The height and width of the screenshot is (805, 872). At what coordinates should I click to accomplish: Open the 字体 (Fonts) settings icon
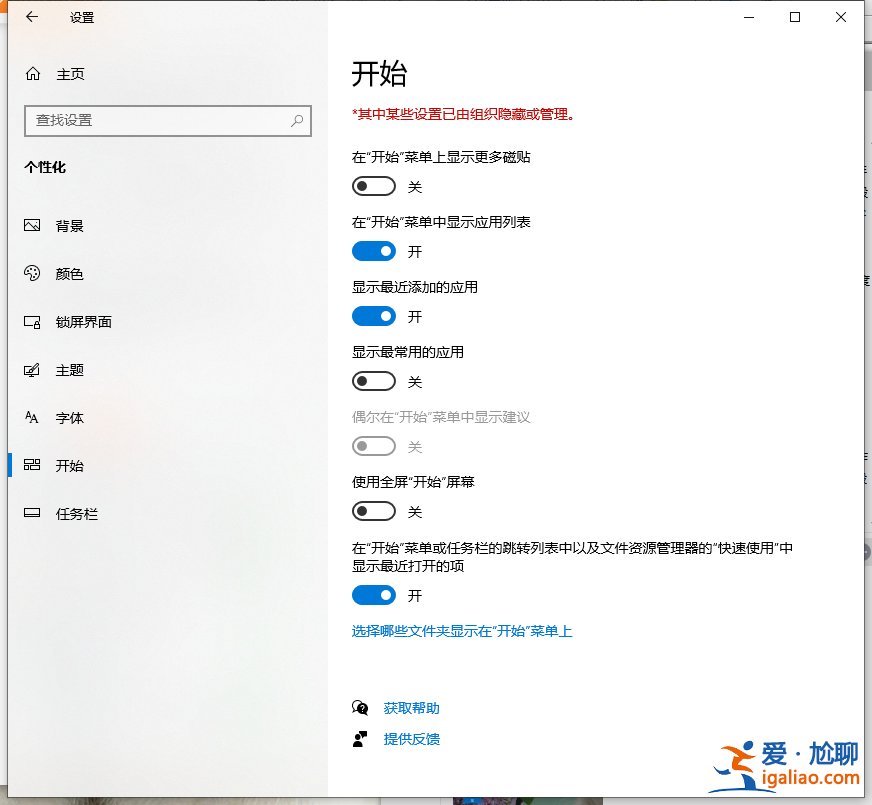[x=34, y=417]
